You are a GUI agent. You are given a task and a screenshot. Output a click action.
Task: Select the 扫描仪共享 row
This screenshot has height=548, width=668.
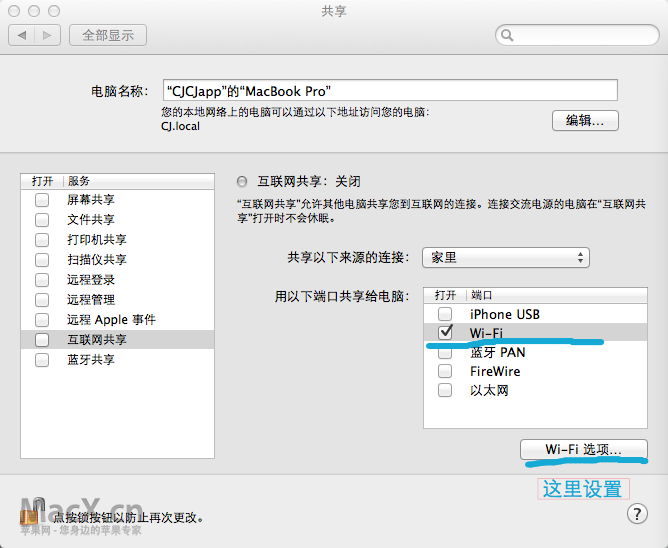(x=117, y=260)
